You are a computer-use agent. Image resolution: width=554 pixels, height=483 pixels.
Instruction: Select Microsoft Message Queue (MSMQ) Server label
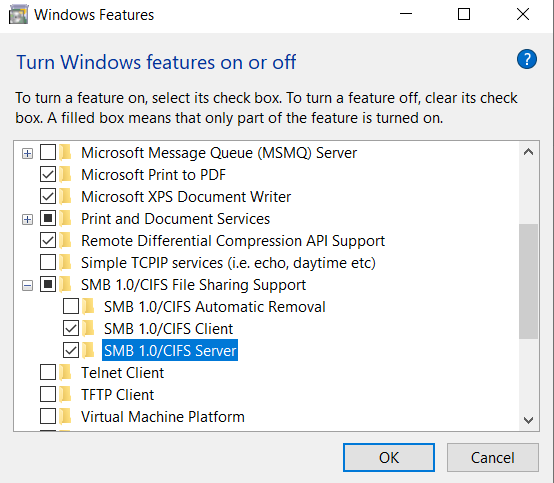219,153
